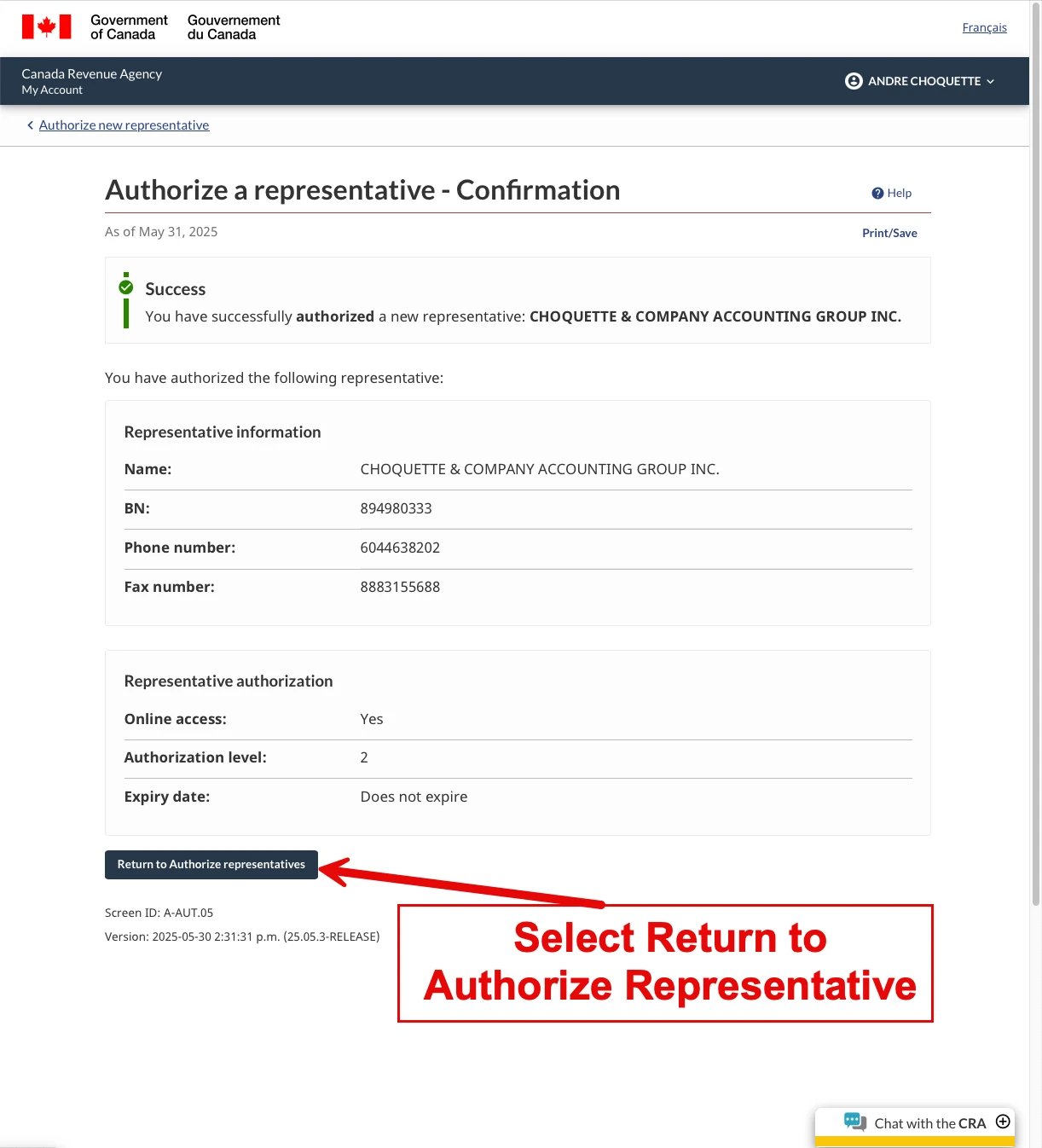Click the back chevron beside Authorize new representative
This screenshot has width=1042, height=1148.
(31, 125)
